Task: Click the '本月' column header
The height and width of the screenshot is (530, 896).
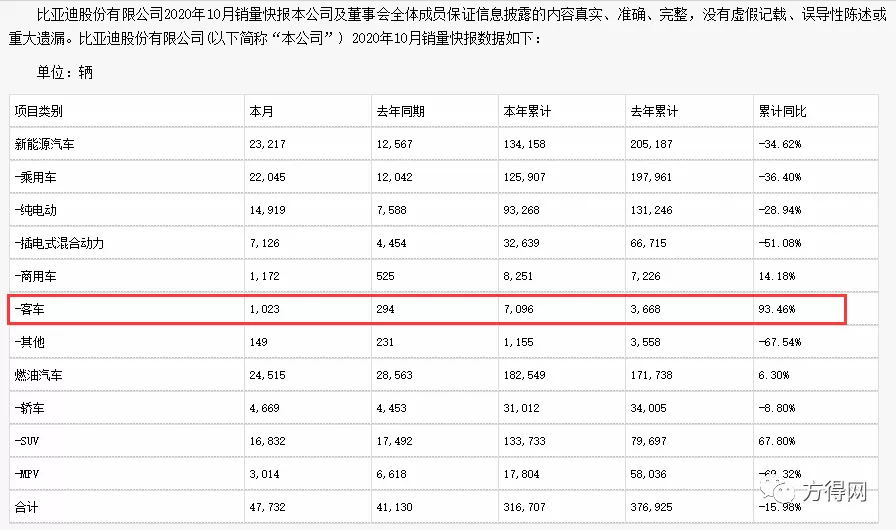Action: (x=261, y=111)
